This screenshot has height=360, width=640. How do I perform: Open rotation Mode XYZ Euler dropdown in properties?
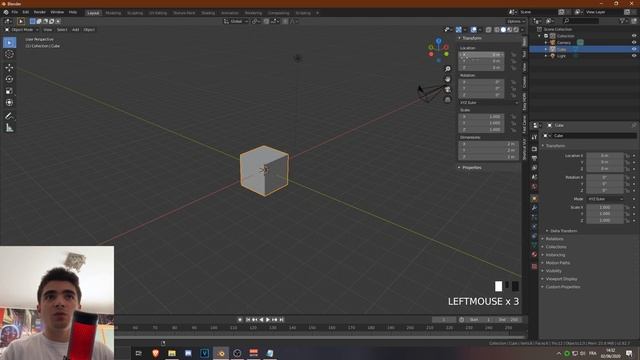coord(606,199)
